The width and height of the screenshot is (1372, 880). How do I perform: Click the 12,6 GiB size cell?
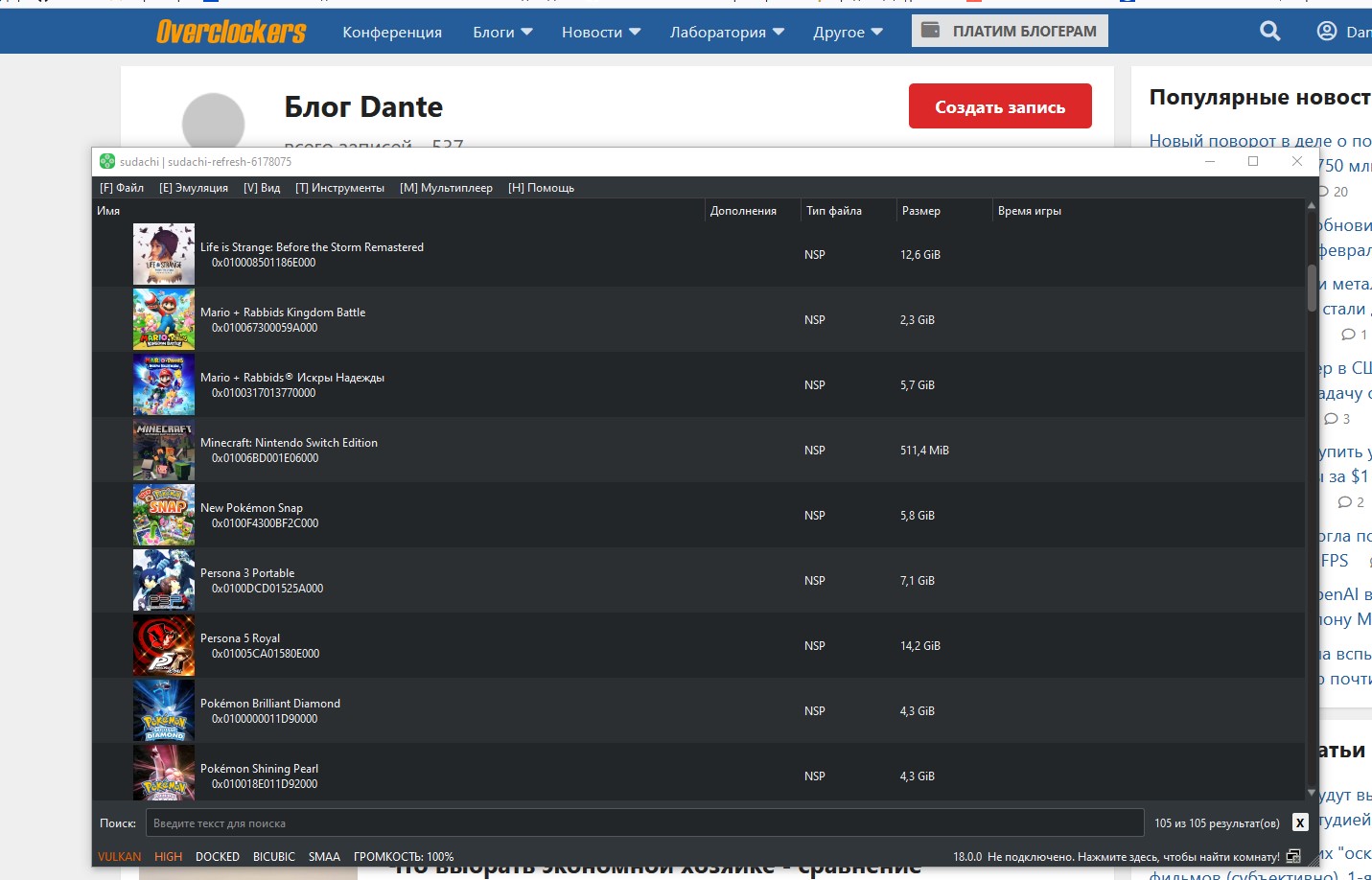point(920,254)
